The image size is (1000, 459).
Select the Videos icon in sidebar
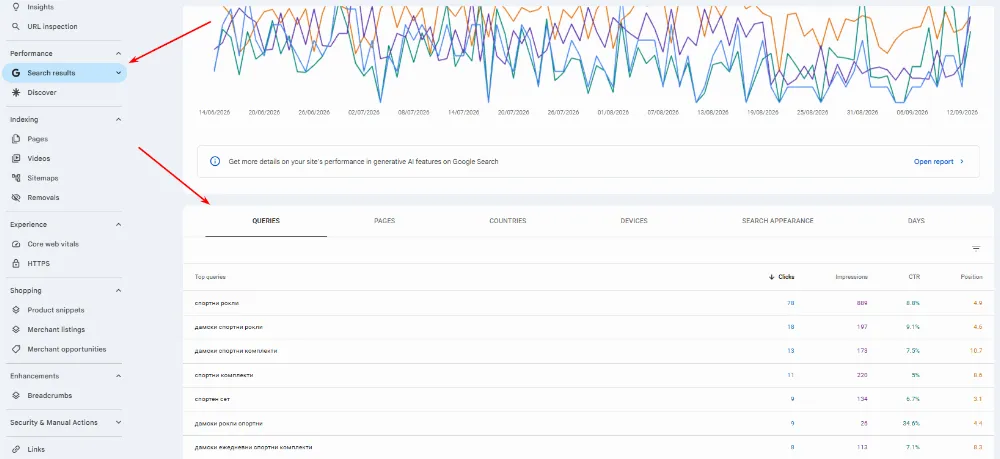click(16, 159)
